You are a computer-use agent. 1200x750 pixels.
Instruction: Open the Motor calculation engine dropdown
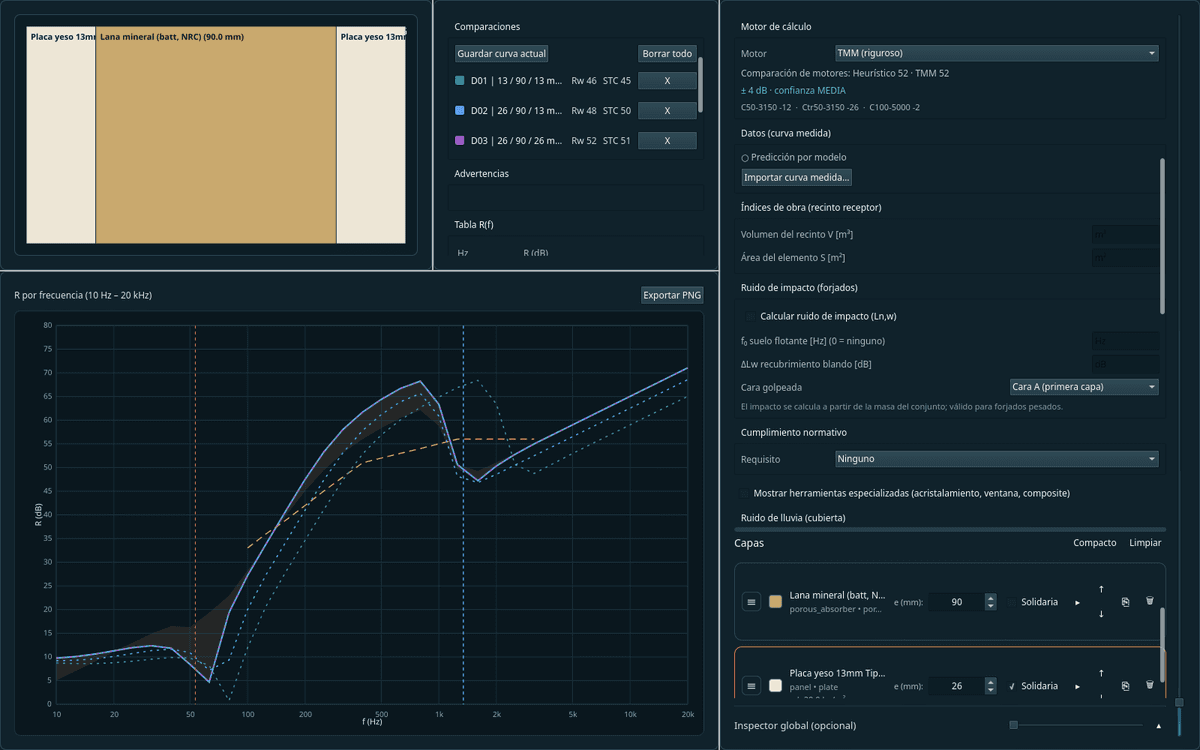(x=997, y=53)
